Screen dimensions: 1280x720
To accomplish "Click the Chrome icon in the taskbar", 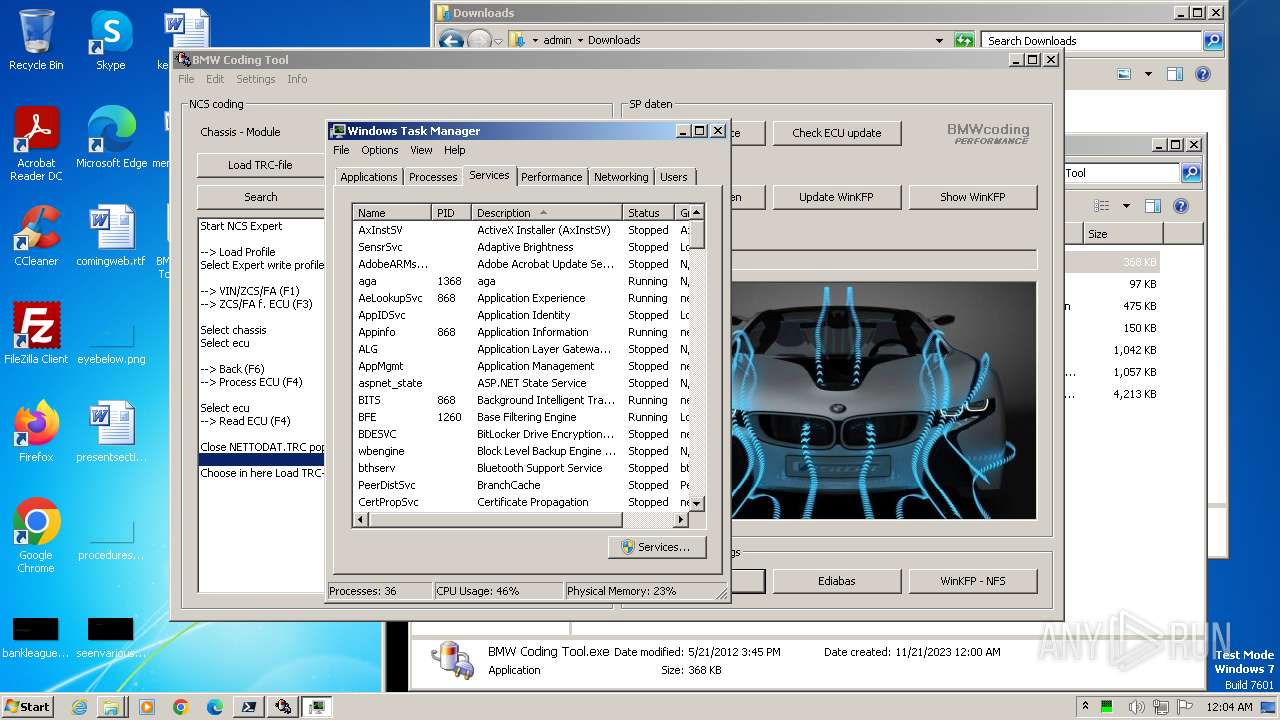I will [x=180, y=707].
